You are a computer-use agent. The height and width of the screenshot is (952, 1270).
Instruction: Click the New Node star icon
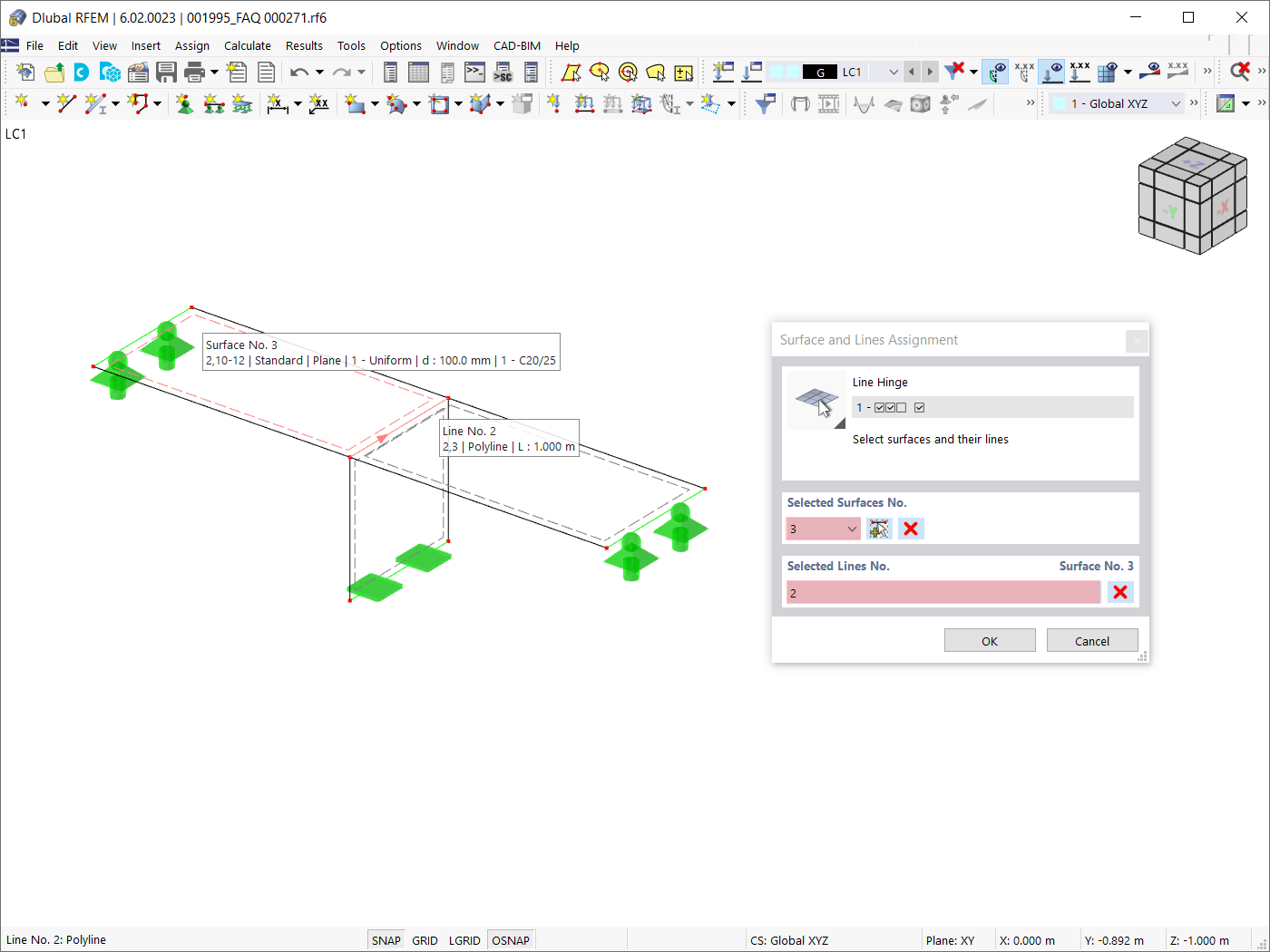(23, 103)
